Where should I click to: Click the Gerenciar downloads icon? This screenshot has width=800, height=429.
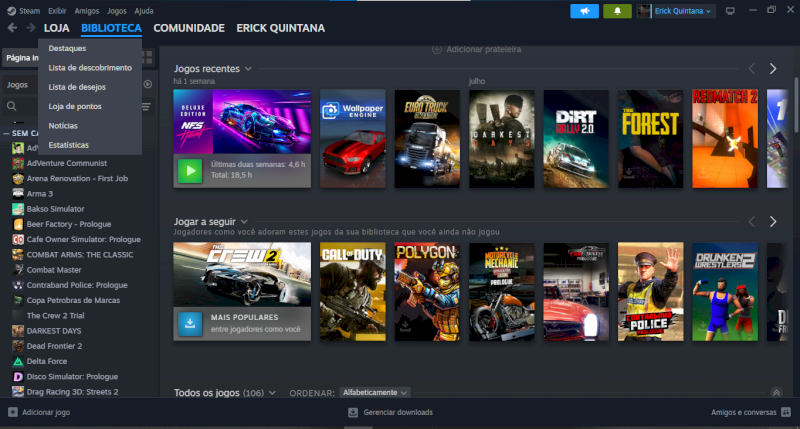click(x=353, y=412)
